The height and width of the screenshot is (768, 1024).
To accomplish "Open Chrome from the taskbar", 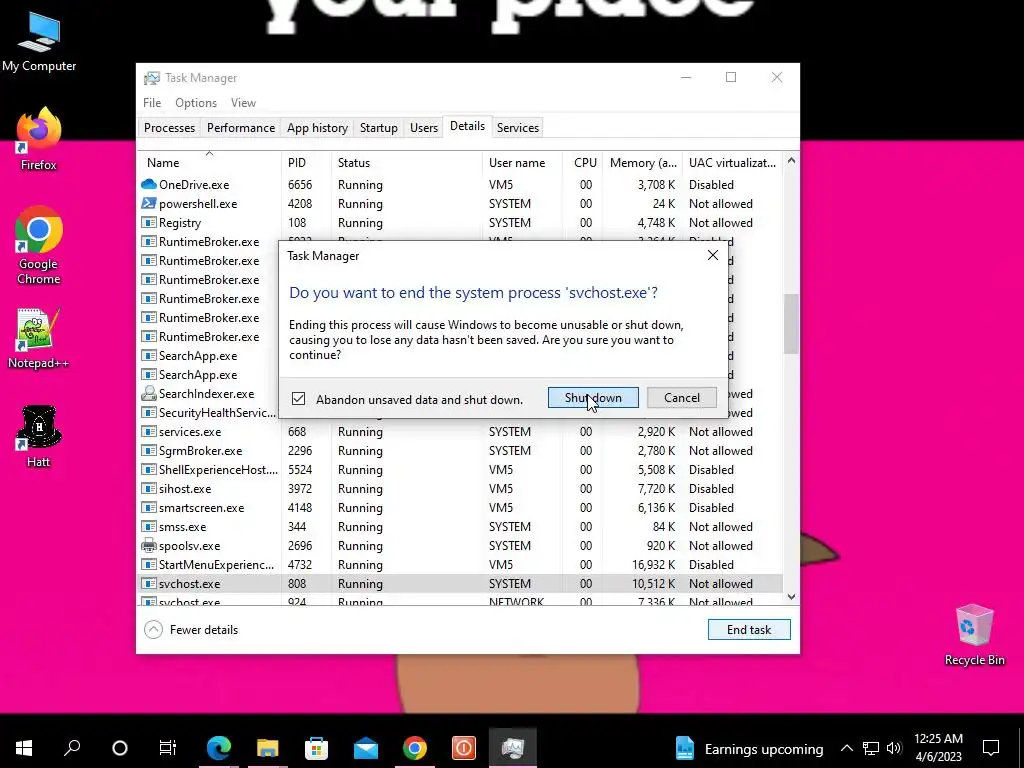I will (415, 748).
